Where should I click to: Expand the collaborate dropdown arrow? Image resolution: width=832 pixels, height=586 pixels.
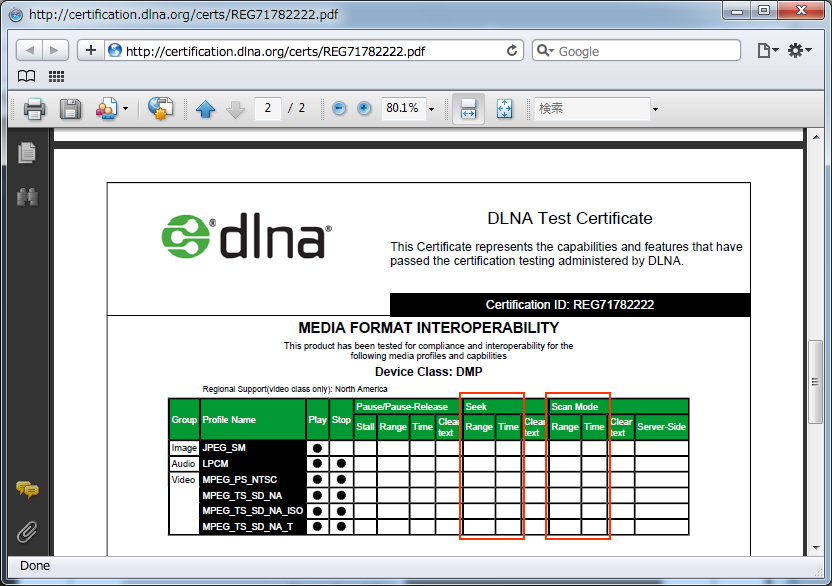click(x=125, y=109)
